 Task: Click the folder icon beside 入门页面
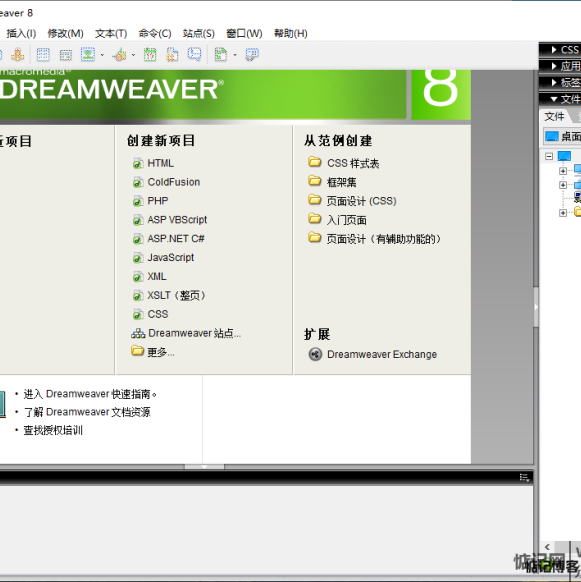pyautogui.click(x=314, y=219)
